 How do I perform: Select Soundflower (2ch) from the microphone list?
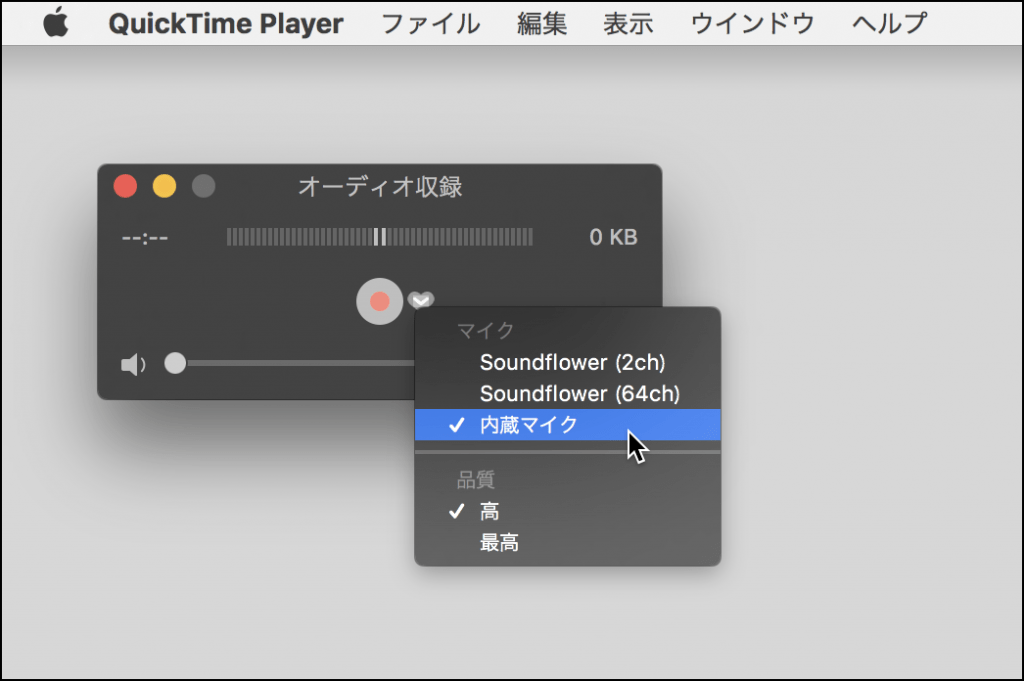(x=574, y=363)
